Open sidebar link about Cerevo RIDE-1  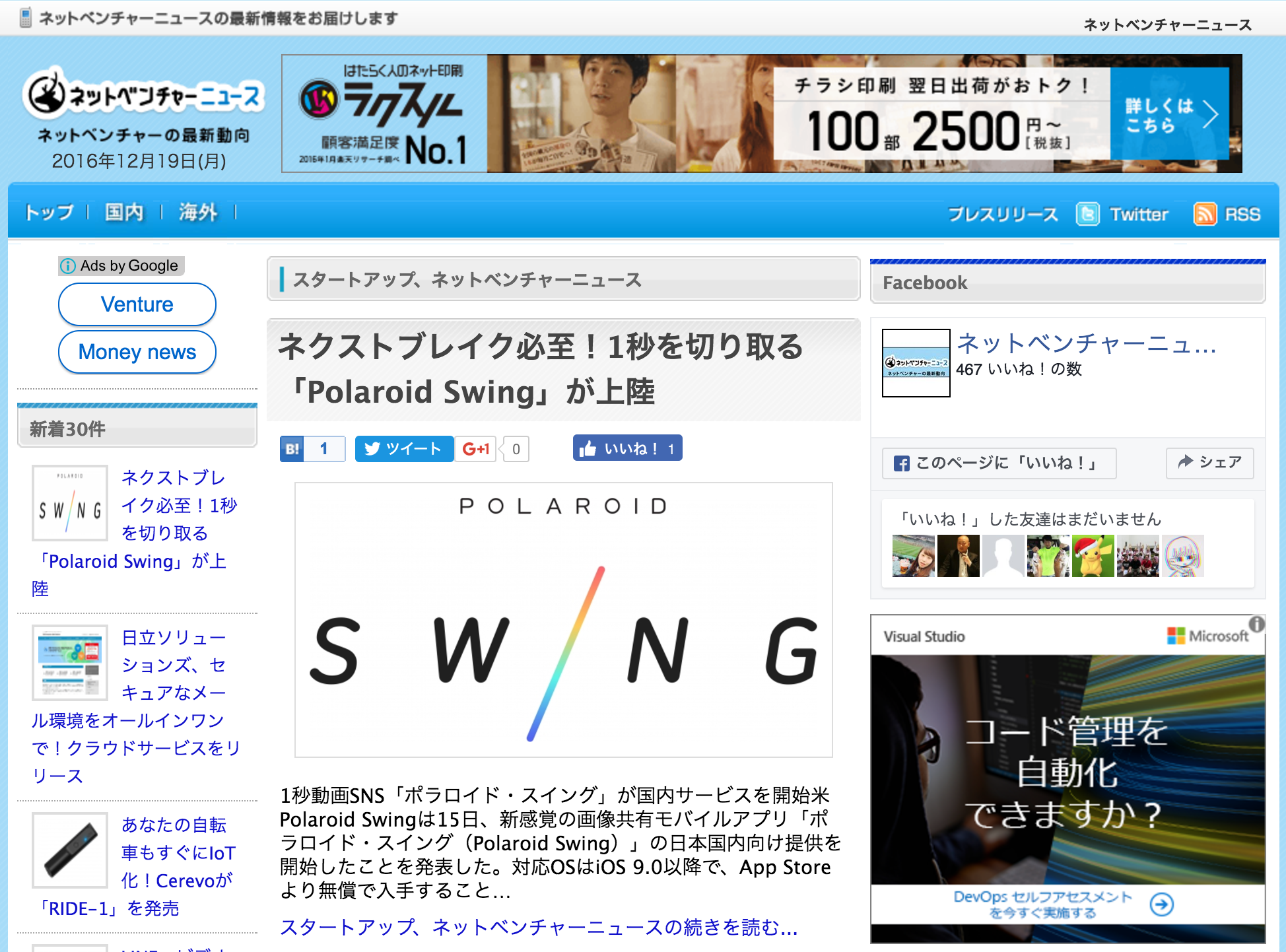tap(135, 866)
